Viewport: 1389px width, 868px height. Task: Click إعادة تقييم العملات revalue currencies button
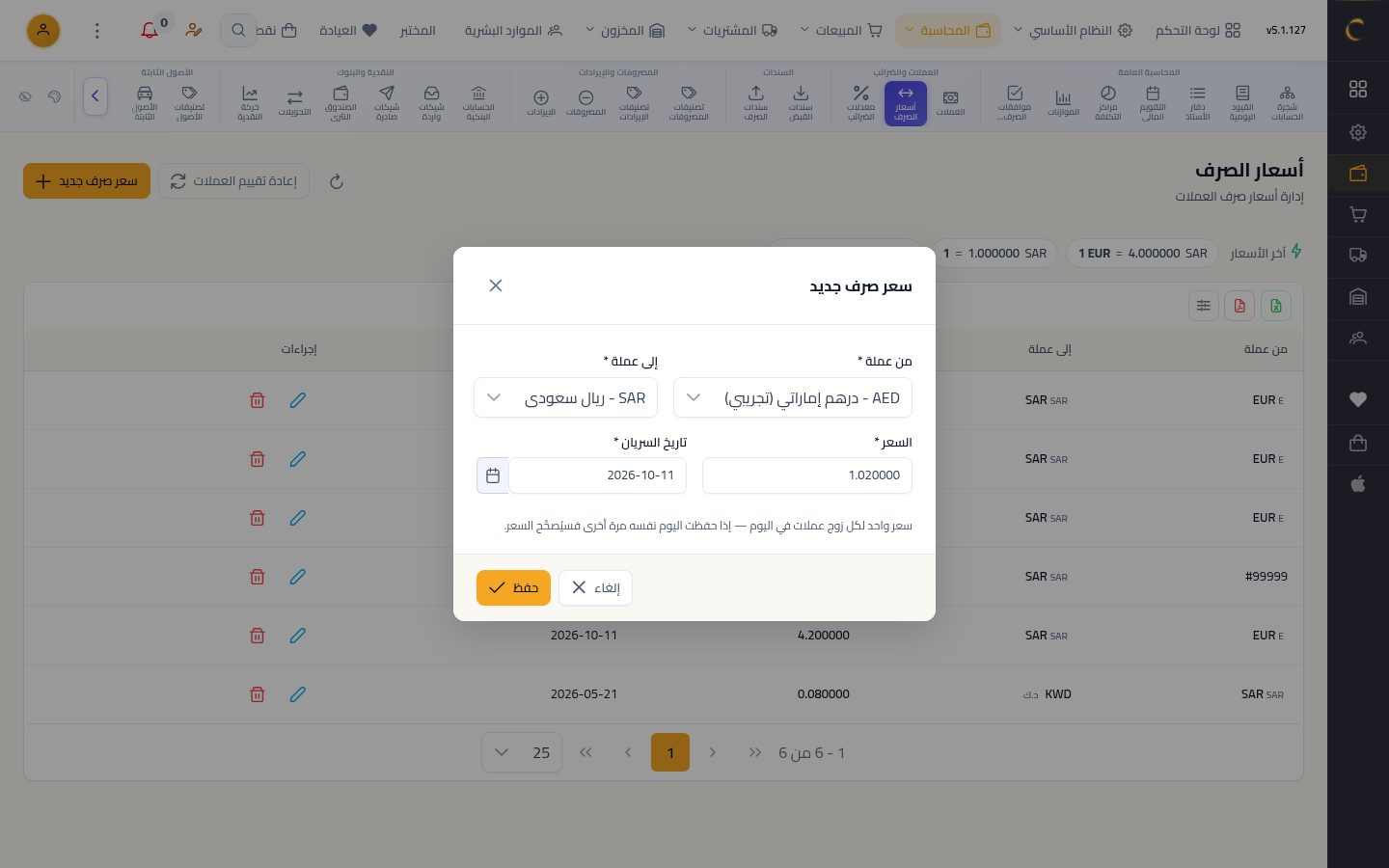click(233, 181)
